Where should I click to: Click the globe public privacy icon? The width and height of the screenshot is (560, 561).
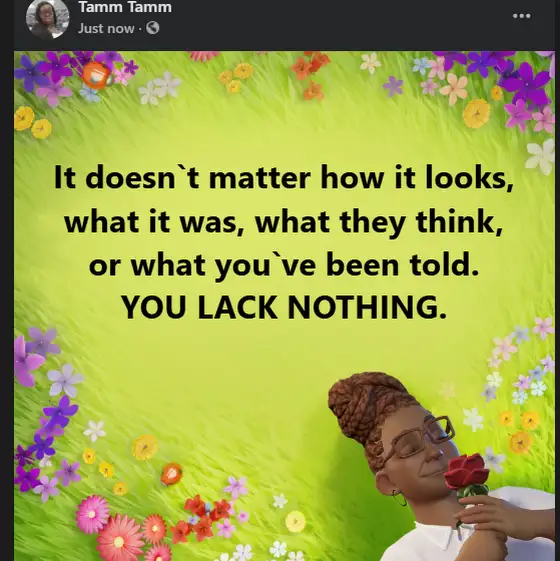pyautogui.click(x=153, y=28)
